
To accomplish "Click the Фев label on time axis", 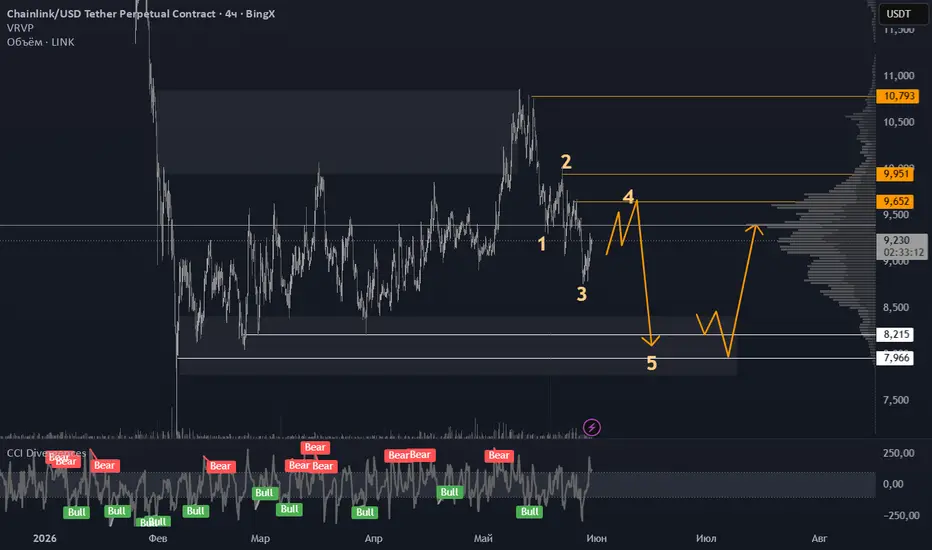I will tap(158, 538).
